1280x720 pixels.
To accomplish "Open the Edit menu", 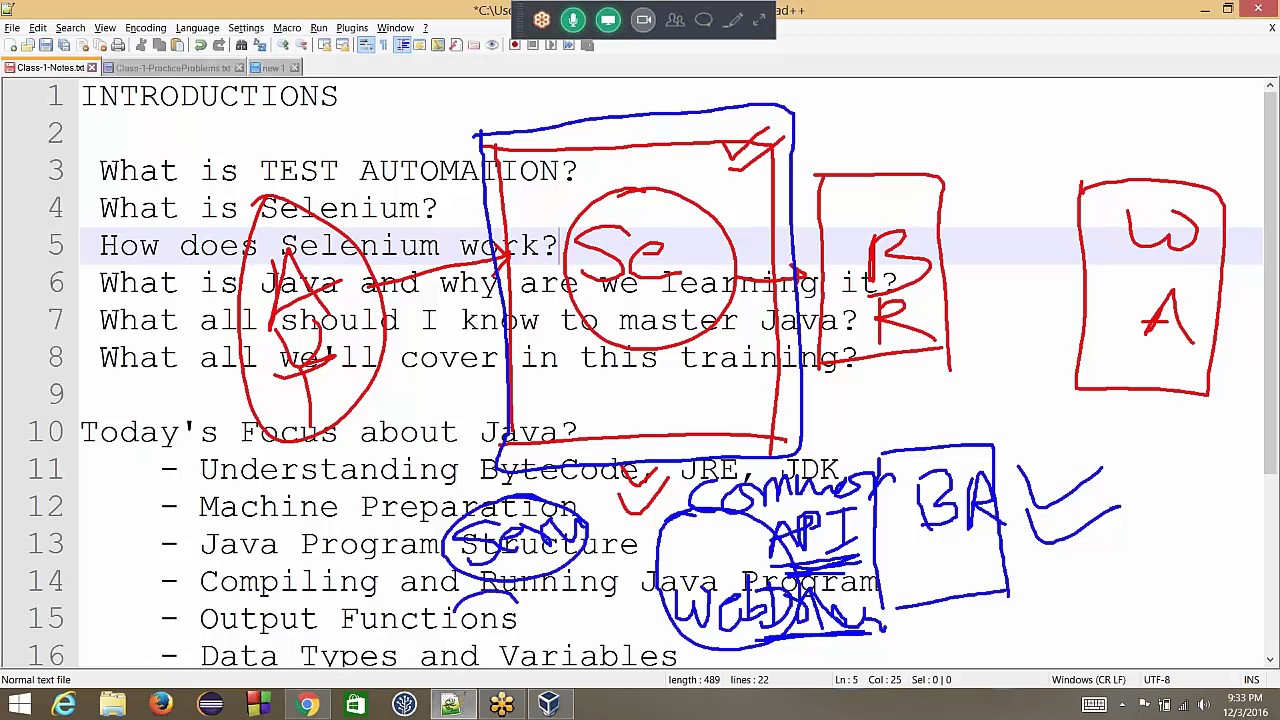I will [38, 27].
